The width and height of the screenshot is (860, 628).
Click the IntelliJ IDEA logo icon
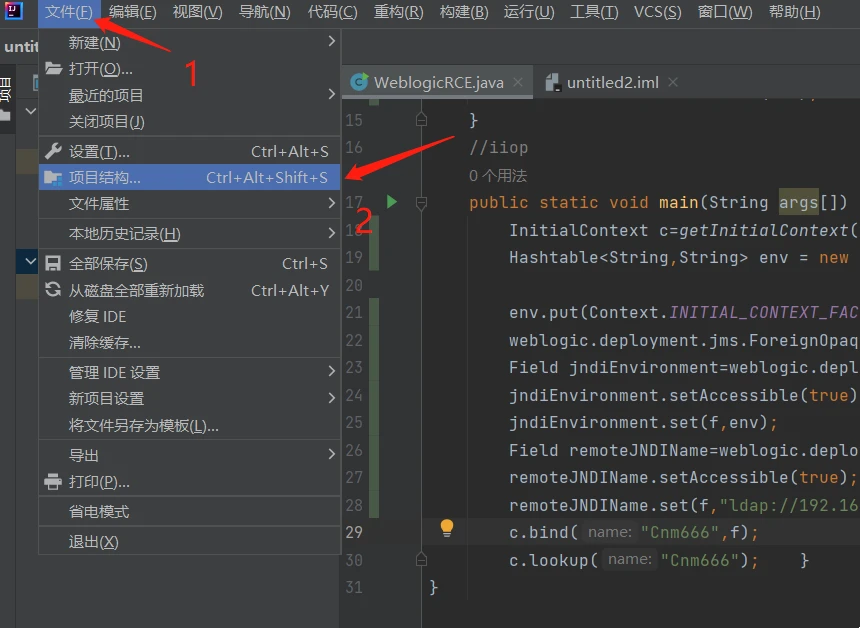tap(13, 10)
